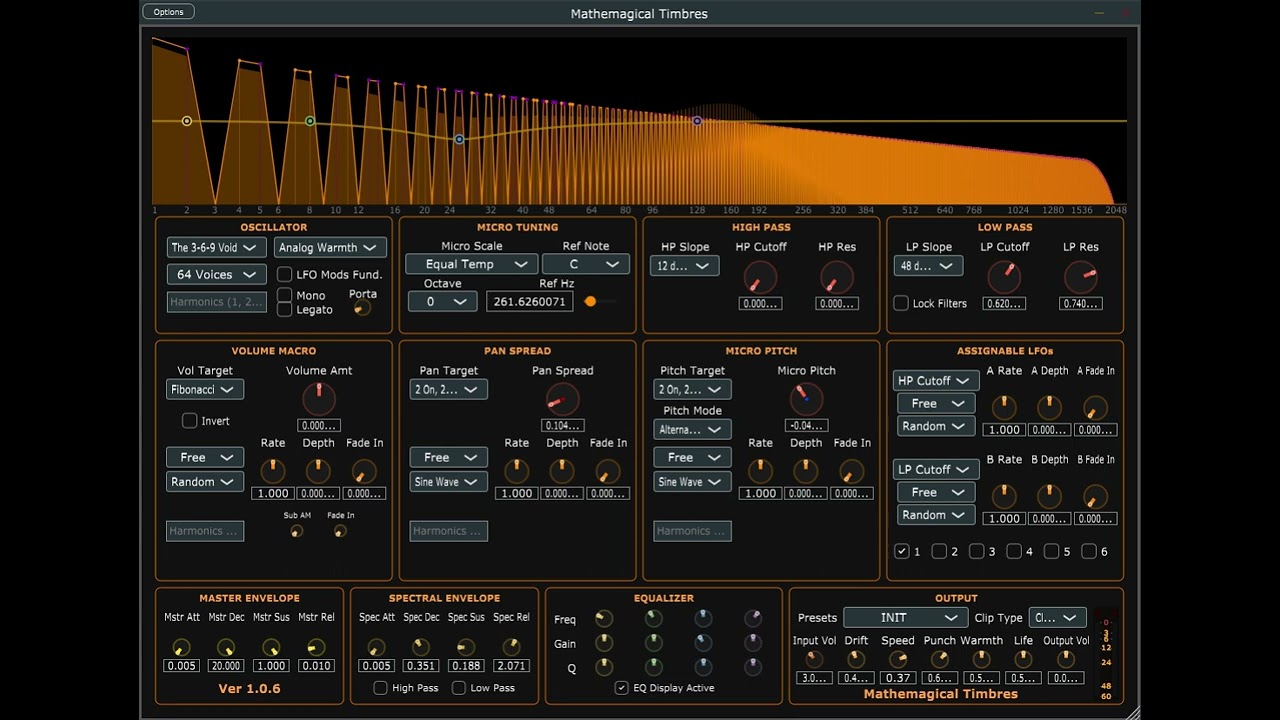This screenshot has height=720, width=1280.
Task: Expand the Equal Temp micro scale dropdown
Action: tap(471, 264)
